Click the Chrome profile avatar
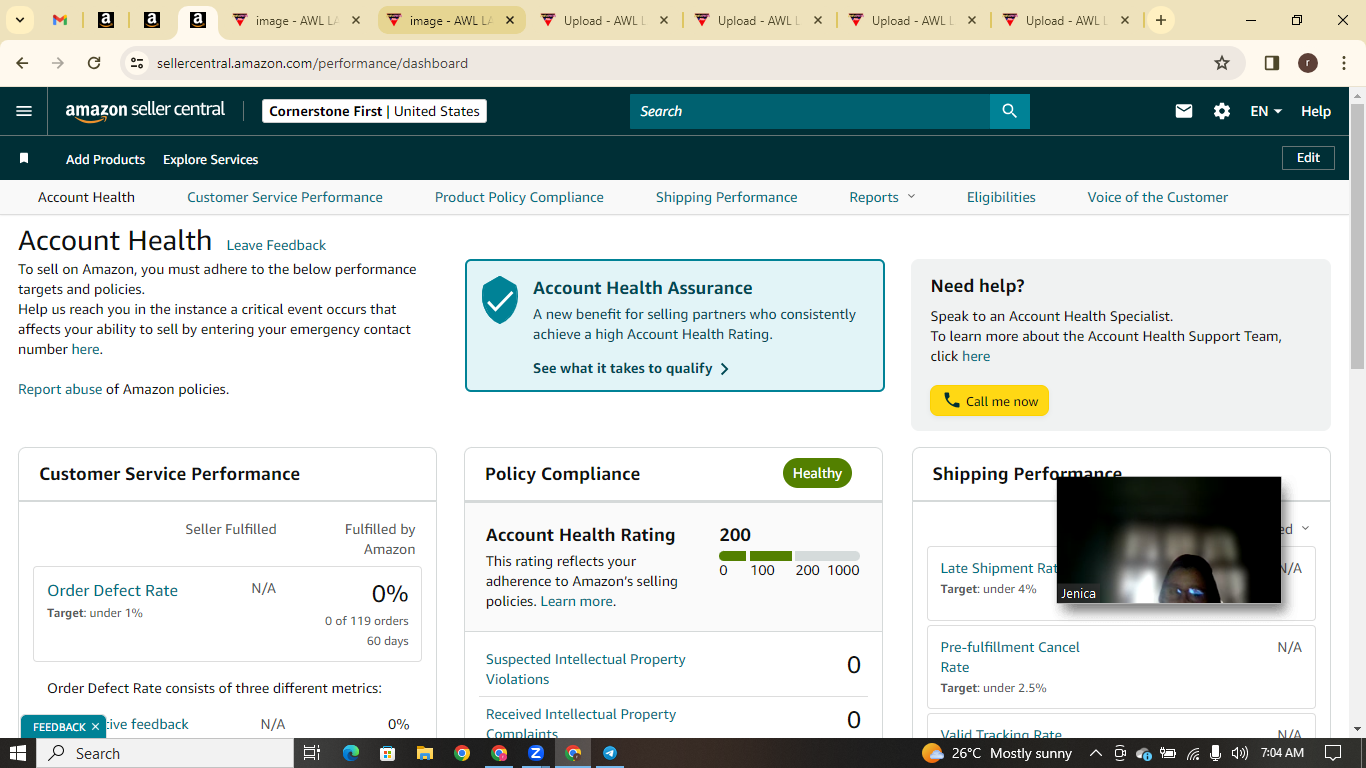This screenshot has width=1366, height=768. 1307,63
